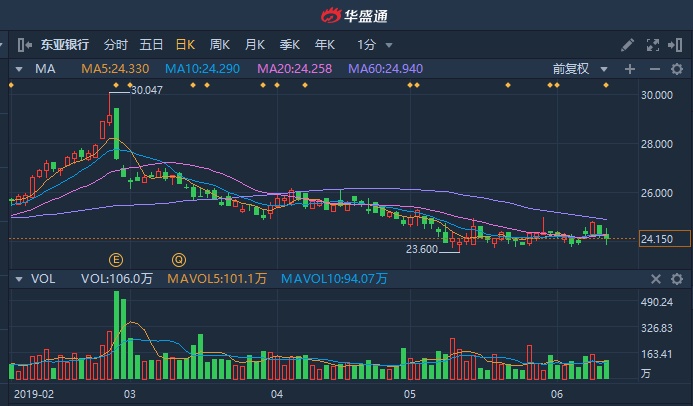Open MA indicator settings gear
This screenshot has height=406, width=693.
click(x=677, y=69)
